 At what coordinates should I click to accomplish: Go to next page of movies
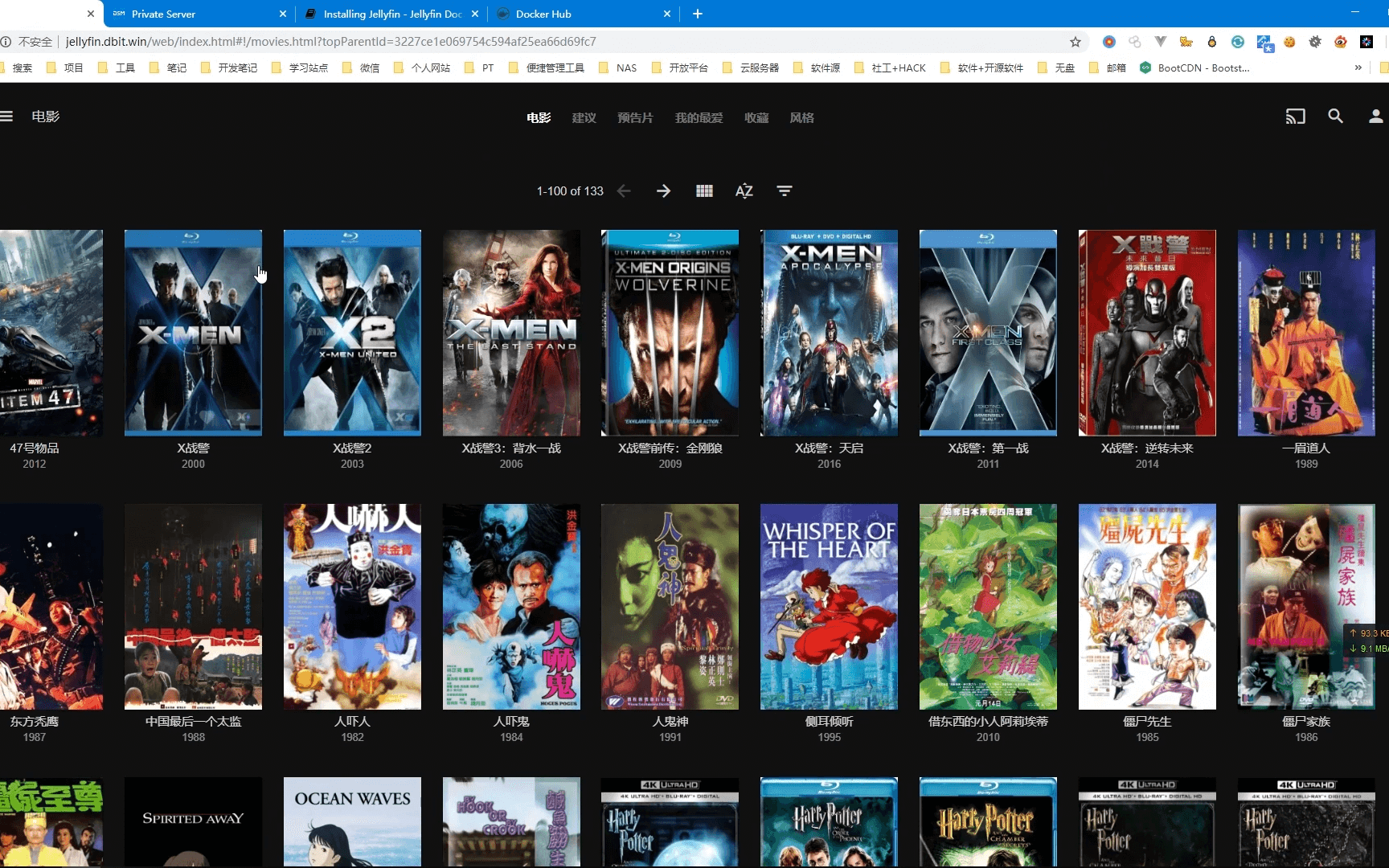pos(663,190)
